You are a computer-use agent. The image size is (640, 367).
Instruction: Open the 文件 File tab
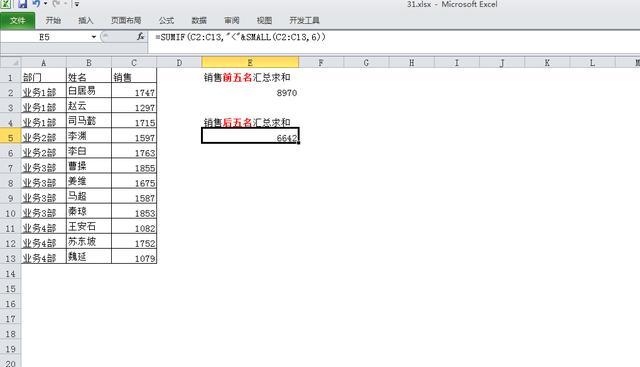click(18, 20)
